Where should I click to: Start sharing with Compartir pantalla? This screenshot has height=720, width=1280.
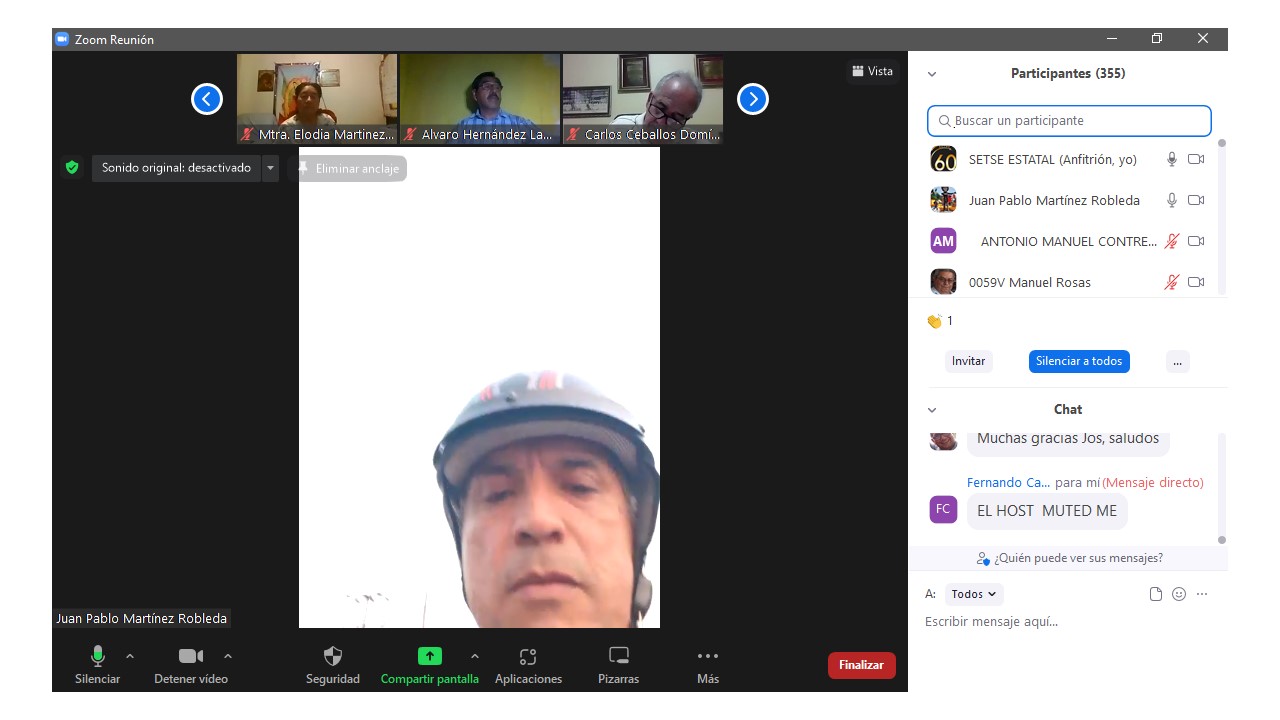point(429,665)
